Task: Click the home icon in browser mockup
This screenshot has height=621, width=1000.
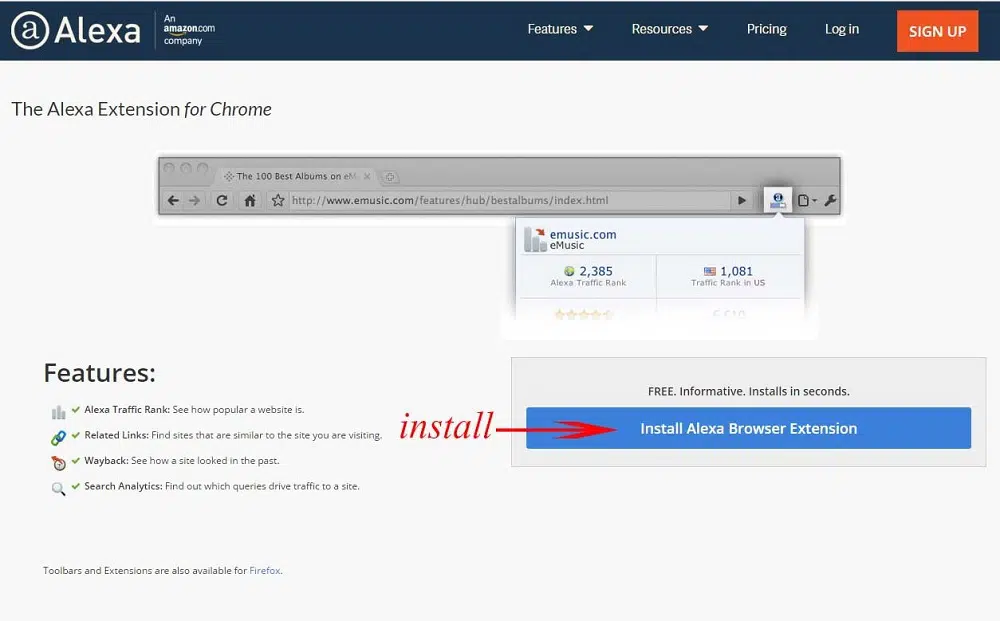Action: tap(250, 201)
